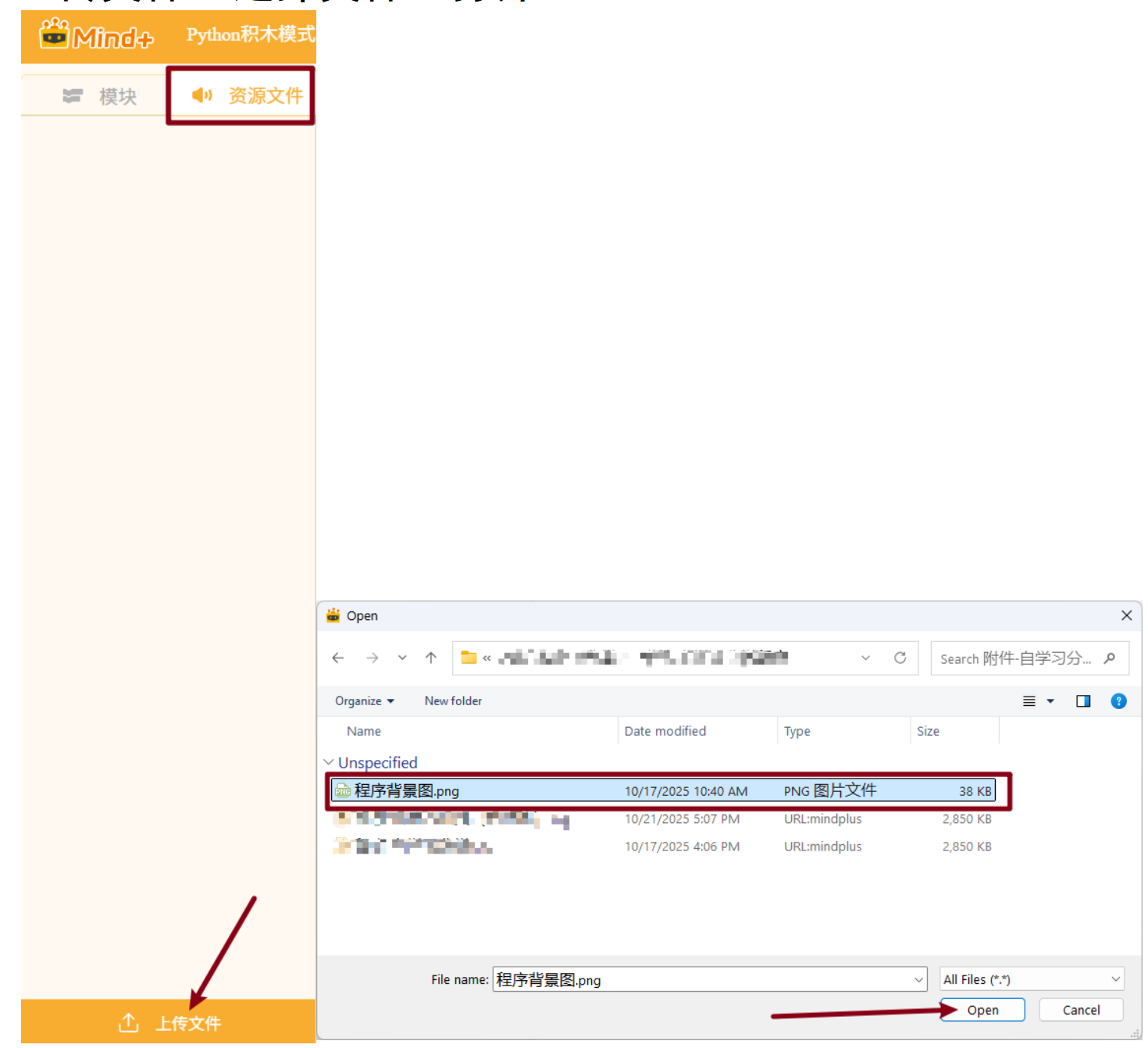This screenshot has width=1148, height=1048.
Task: Expand the address bar path dropdown
Action: (865, 658)
